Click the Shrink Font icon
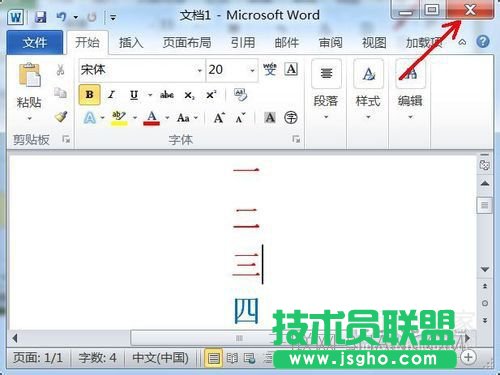This screenshot has height=375, width=500. click(x=241, y=118)
